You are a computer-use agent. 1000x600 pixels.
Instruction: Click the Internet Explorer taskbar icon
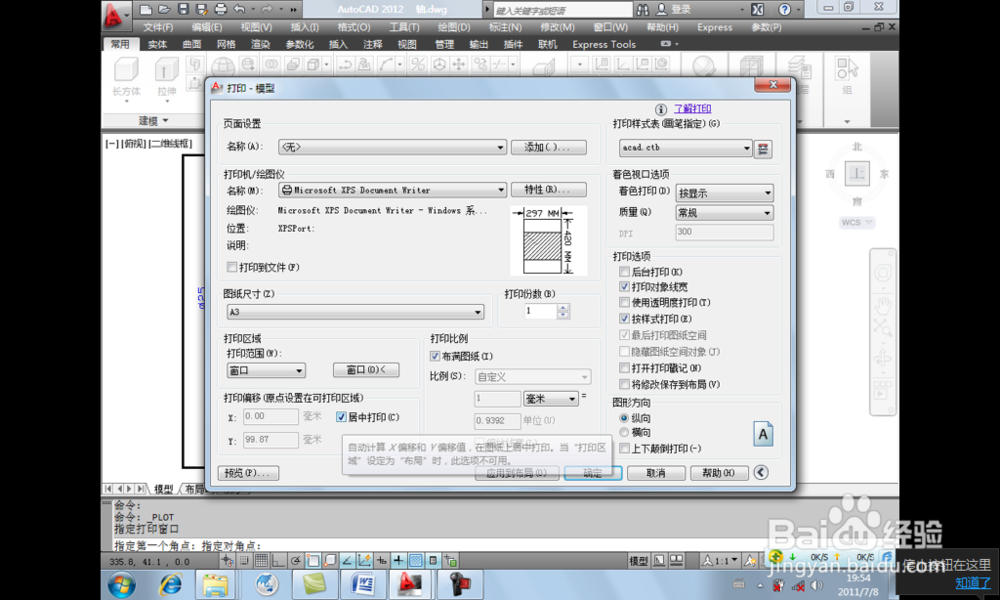click(x=170, y=584)
